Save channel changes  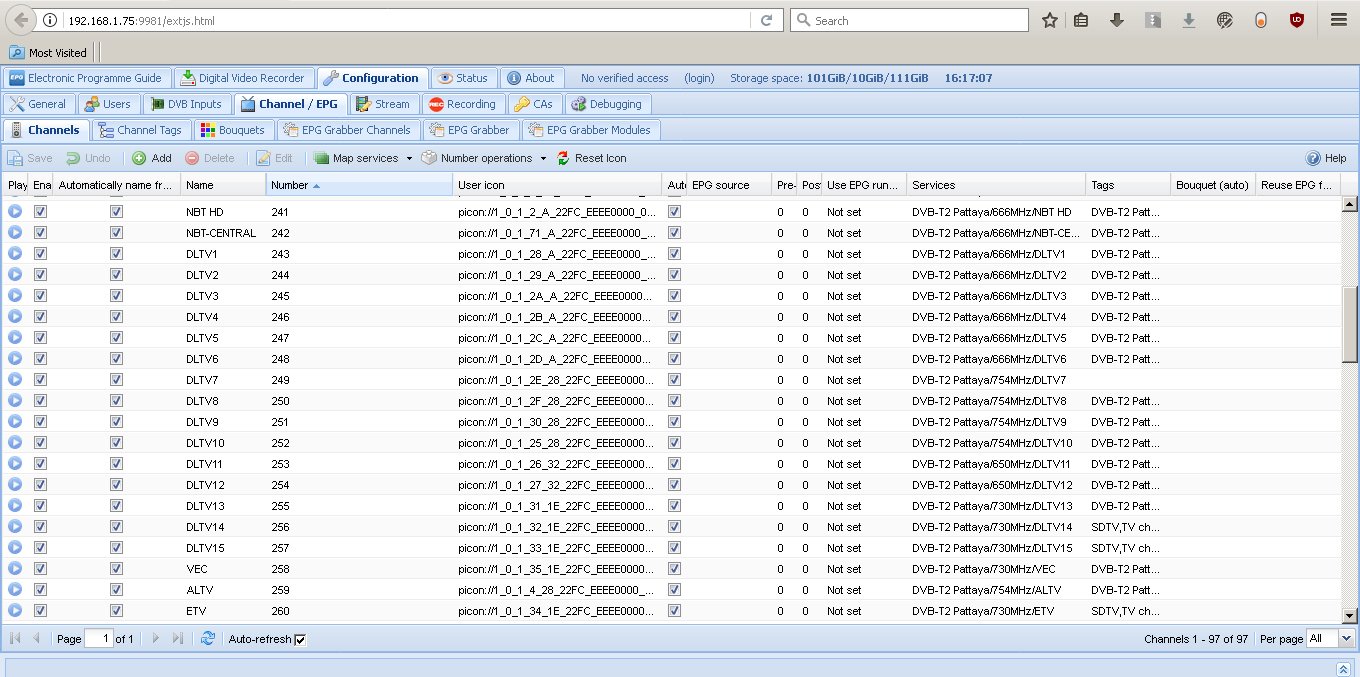pyautogui.click(x=30, y=158)
